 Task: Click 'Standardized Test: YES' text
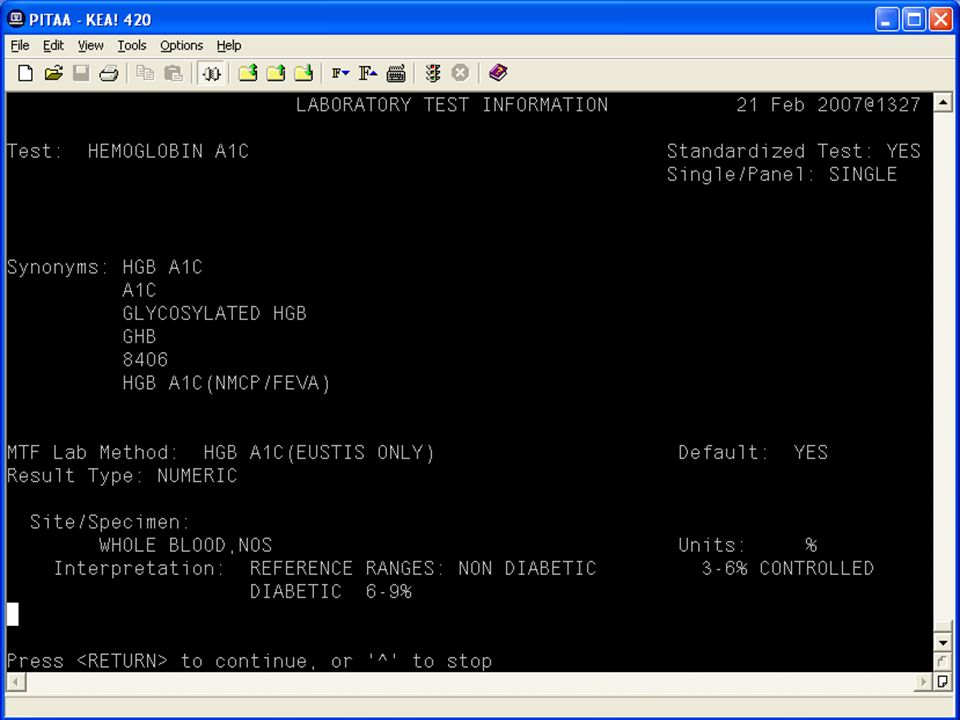coord(793,151)
